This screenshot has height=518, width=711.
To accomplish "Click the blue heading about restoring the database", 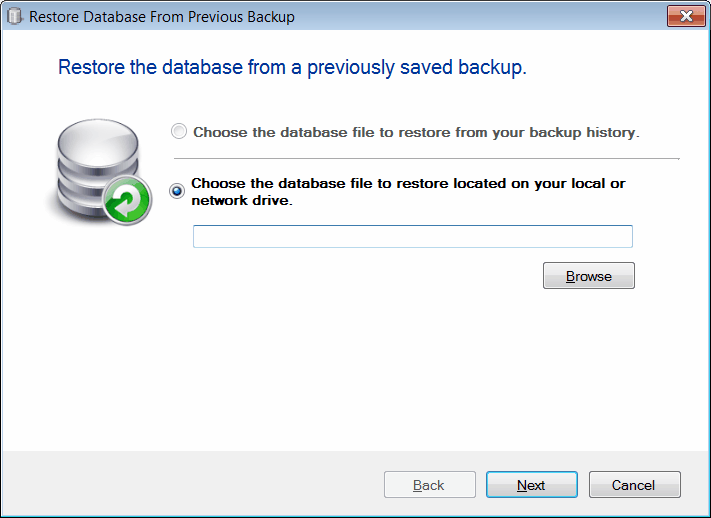I will point(292,68).
